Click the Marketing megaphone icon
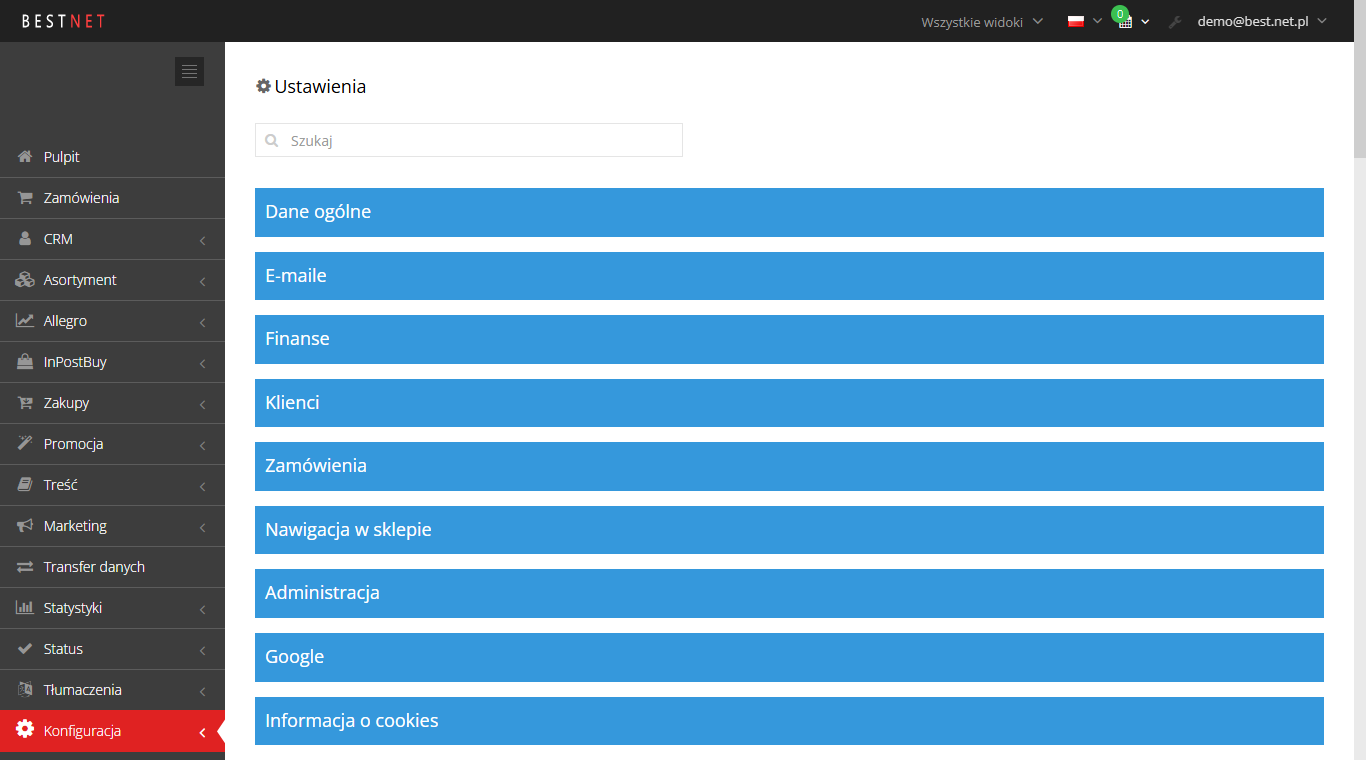1366x760 pixels. tap(25, 526)
